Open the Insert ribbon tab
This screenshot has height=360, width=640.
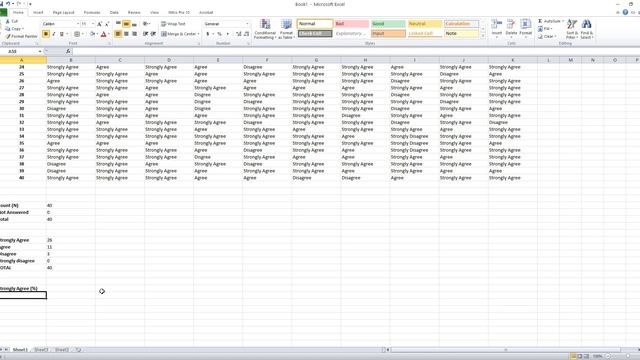pos(38,13)
